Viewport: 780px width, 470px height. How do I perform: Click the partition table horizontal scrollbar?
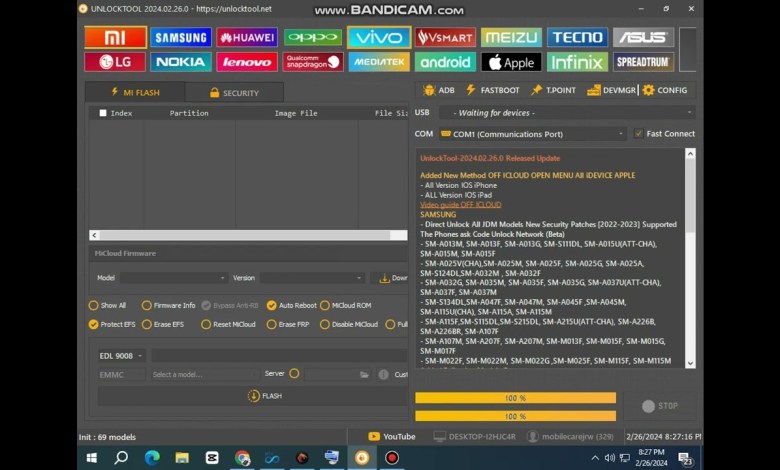(248, 235)
